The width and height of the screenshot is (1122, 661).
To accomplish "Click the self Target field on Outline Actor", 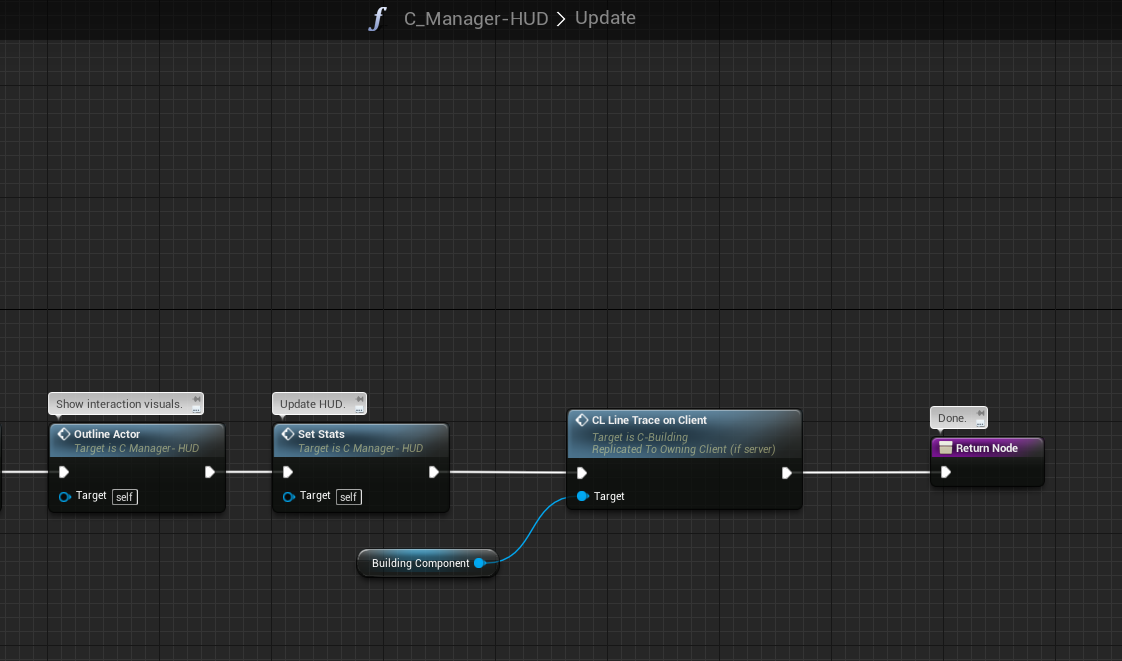I will pyautogui.click(x=124, y=497).
